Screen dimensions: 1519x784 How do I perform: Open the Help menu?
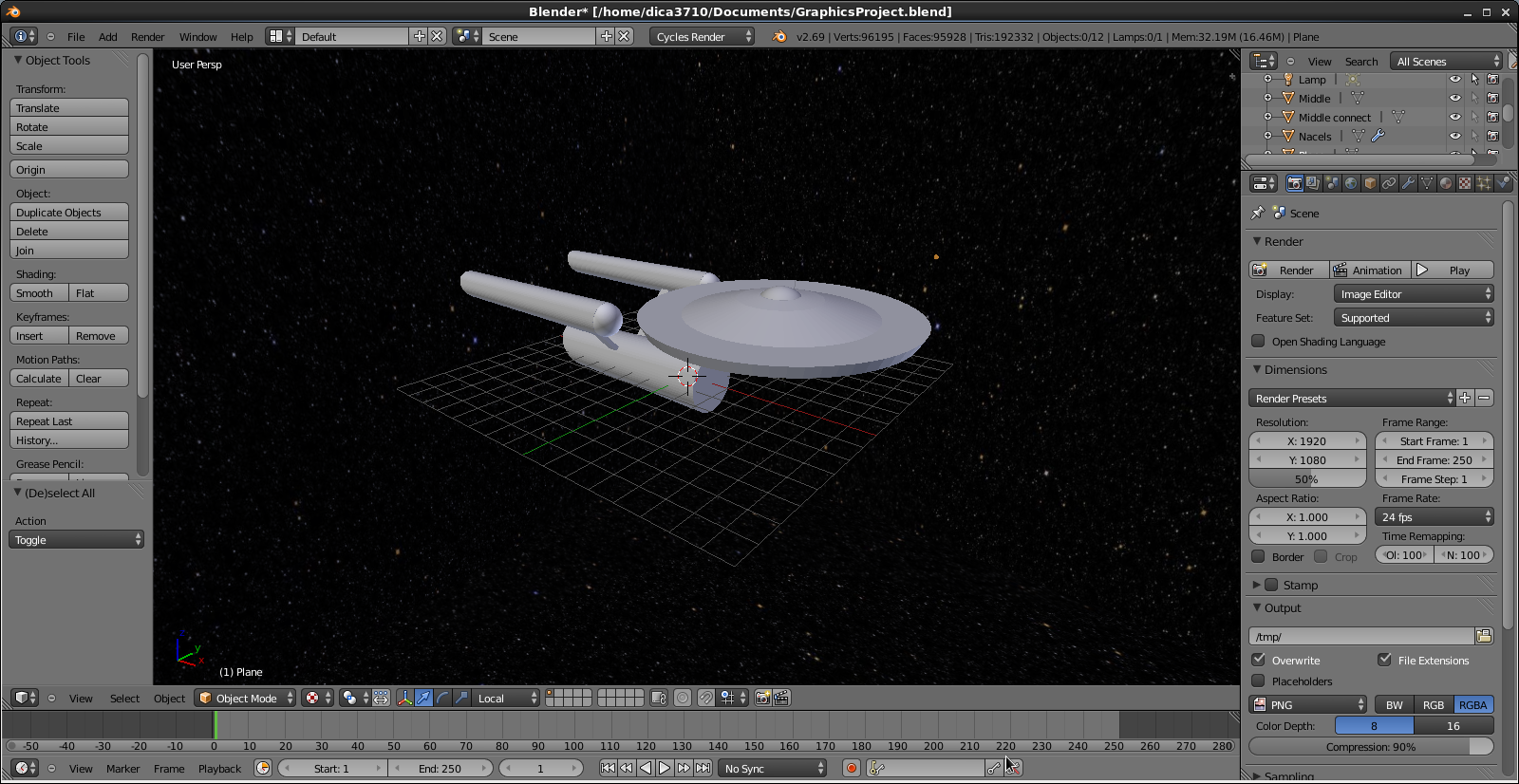[x=242, y=37]
